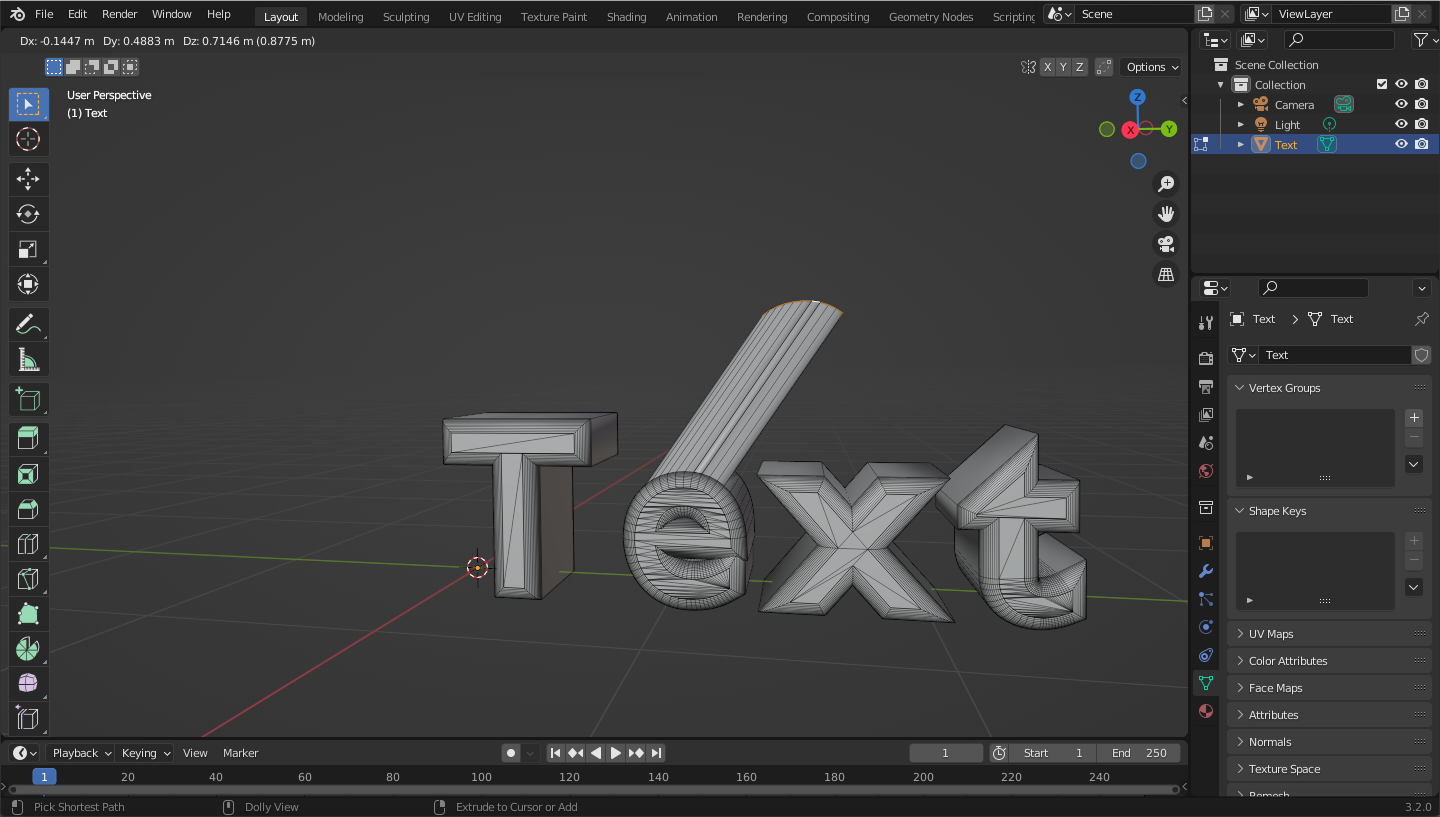Open the World properties tab

pos(1206,470)
